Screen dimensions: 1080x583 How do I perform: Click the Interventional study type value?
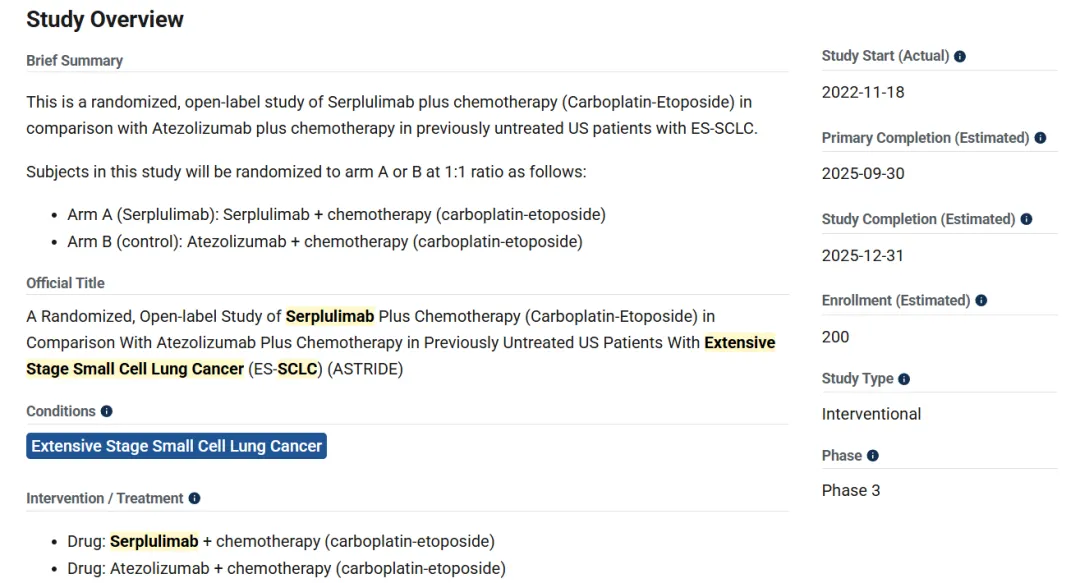pyautogui.click(x=871, y=414)
